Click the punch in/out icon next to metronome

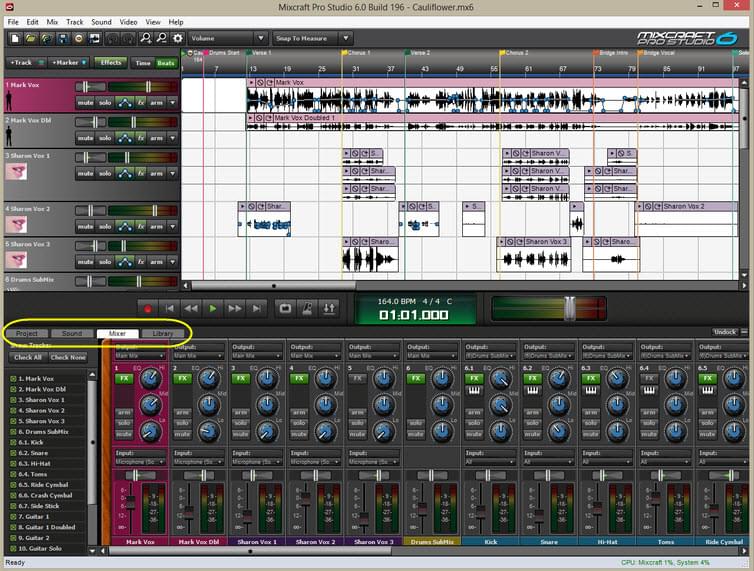329,308
